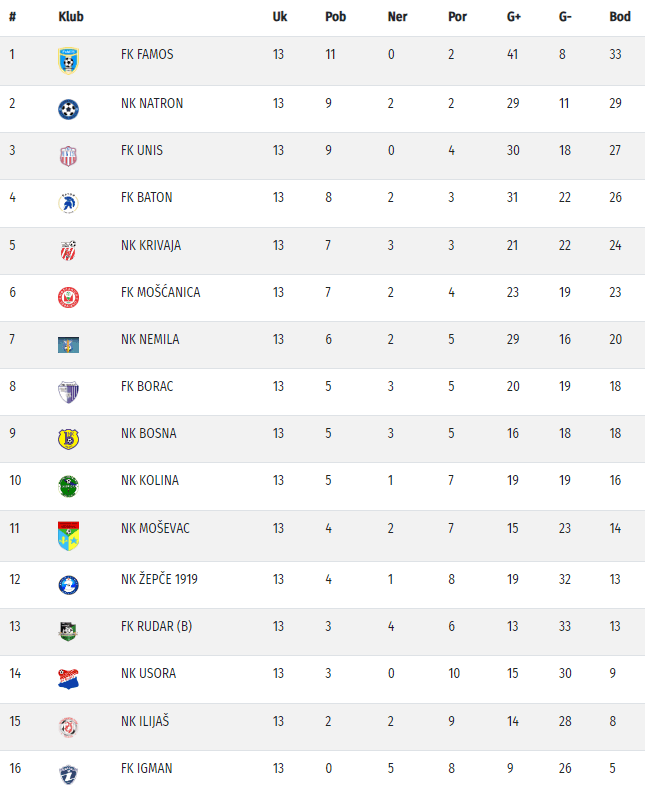Click the FK Borac shield crest
Image resolution: width=645 pixels, height=796 pixels.
pyautogui.click(x=68, y=392)
